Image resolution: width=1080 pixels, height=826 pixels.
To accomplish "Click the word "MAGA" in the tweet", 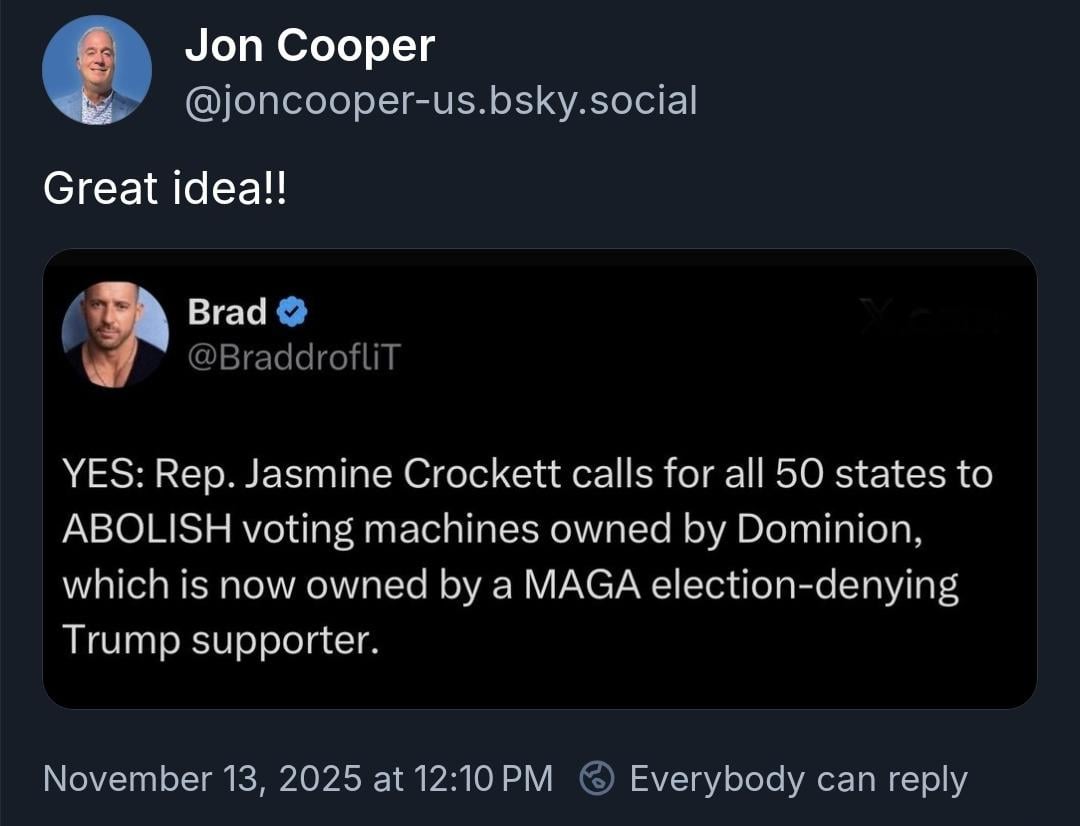I will 581,584.
